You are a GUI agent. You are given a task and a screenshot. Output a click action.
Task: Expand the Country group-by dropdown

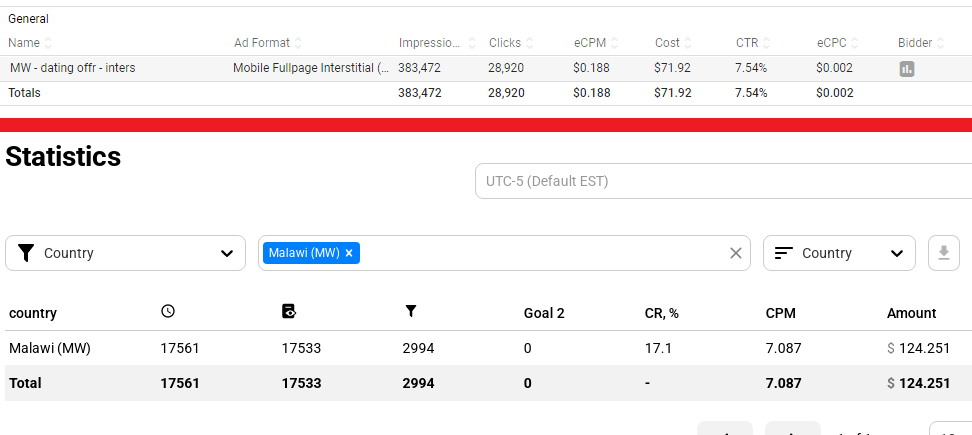[838, 253]
